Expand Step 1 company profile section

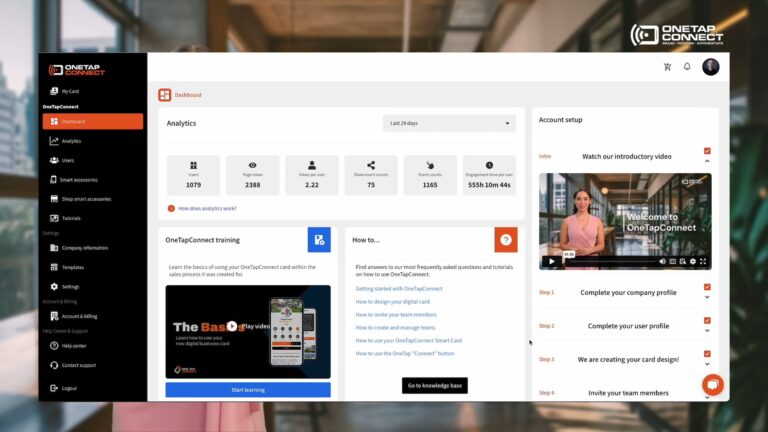[707, 297]
